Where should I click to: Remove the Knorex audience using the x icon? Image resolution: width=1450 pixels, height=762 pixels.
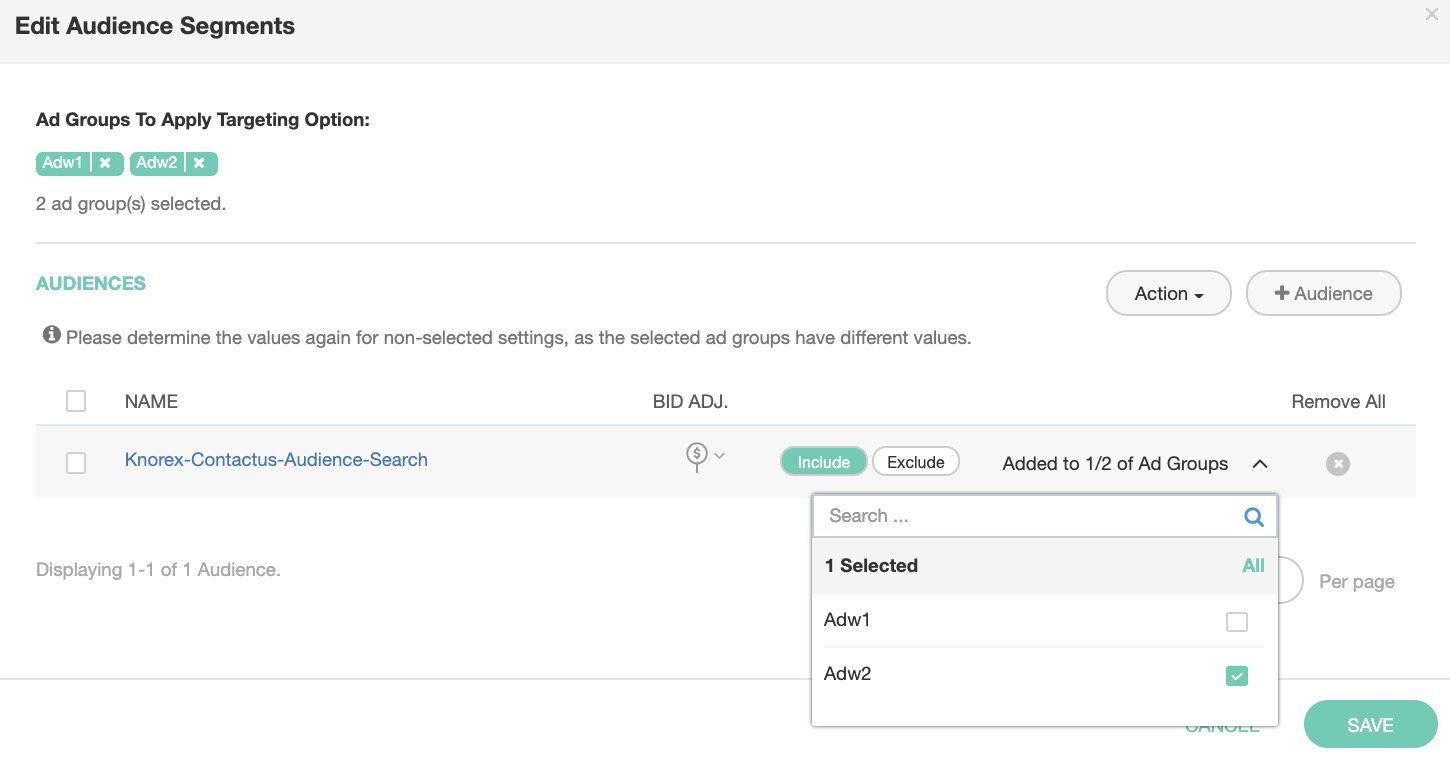pyautogui.click(x=1337, y=463)
